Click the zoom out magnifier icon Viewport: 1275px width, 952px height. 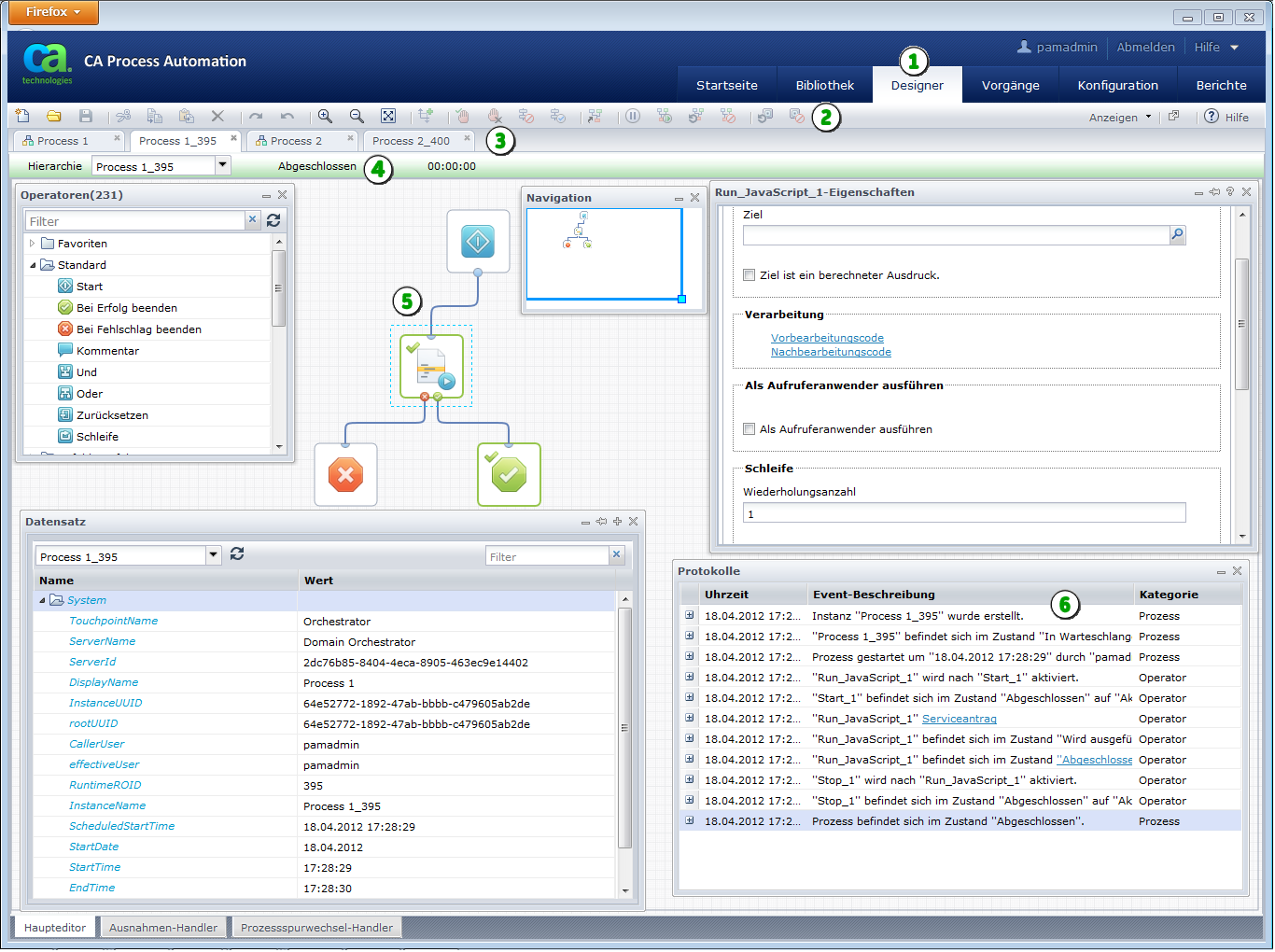[x=357, y=117]
